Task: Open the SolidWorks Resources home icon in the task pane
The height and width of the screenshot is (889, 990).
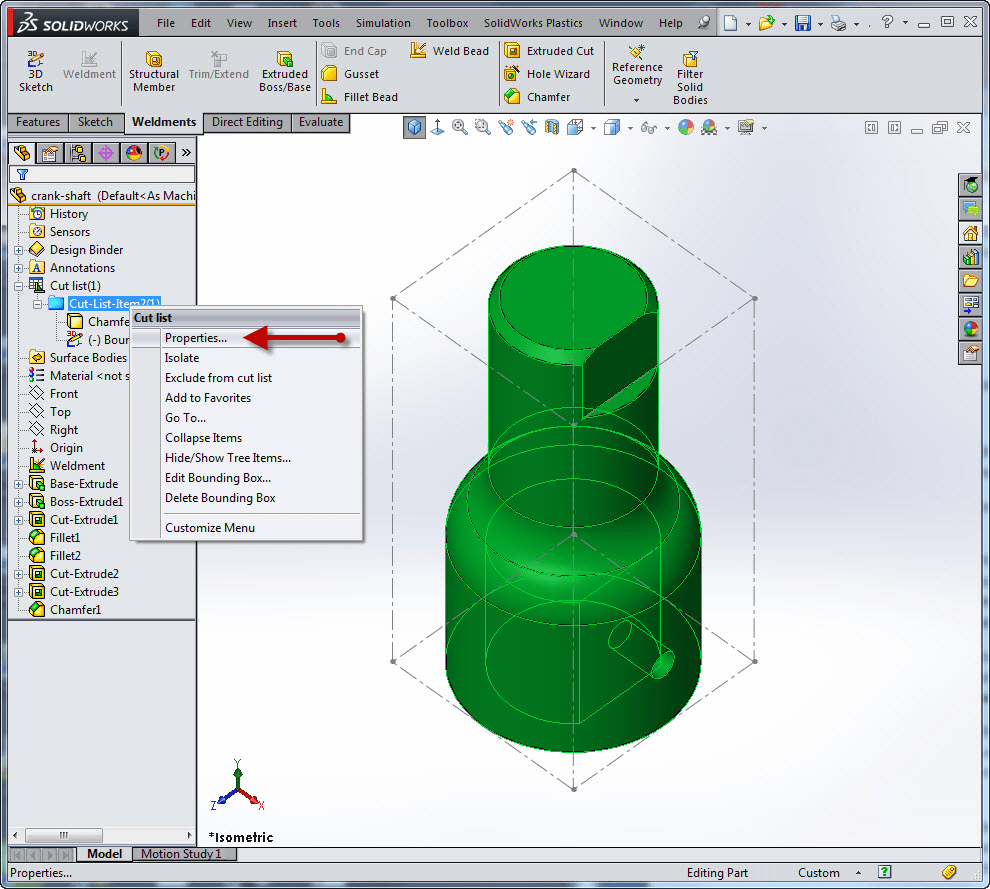Action: (970, 234)
